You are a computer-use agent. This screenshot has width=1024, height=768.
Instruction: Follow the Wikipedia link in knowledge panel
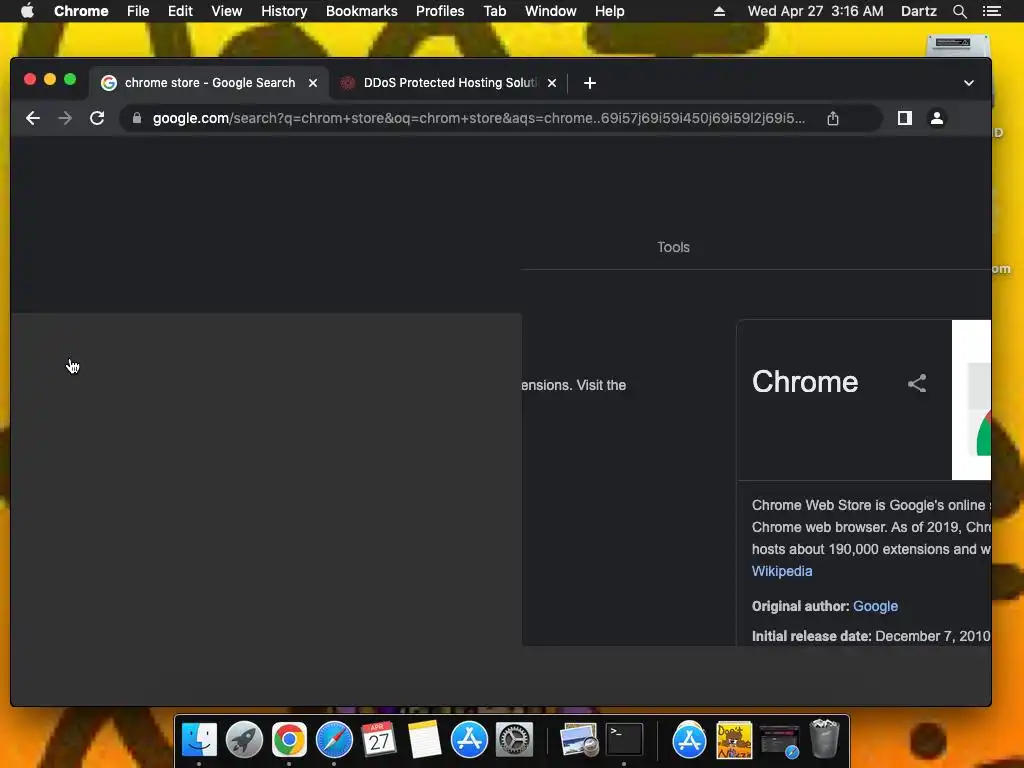coord(782,571)
